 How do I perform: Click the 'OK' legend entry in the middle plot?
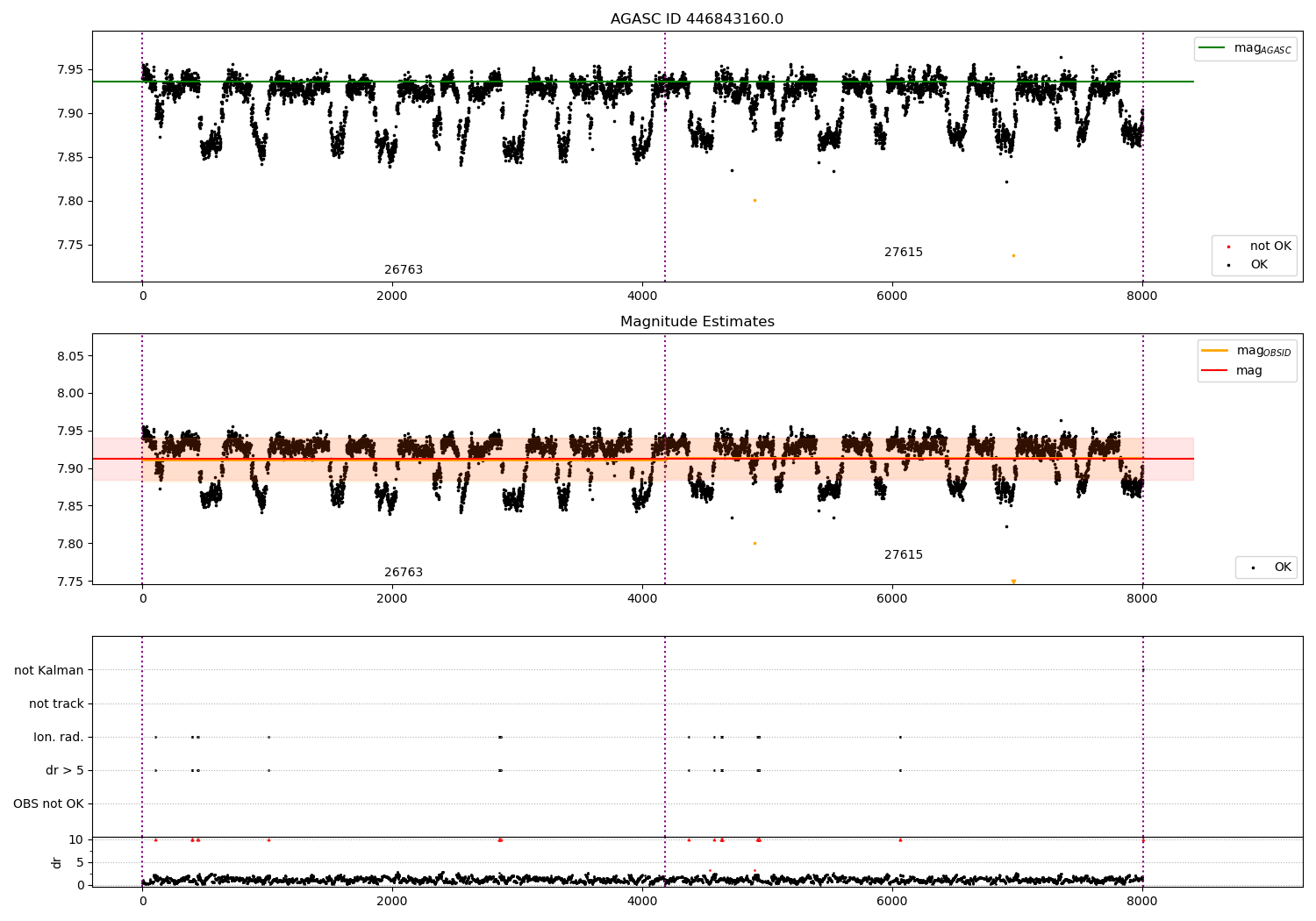point(1266,568)
